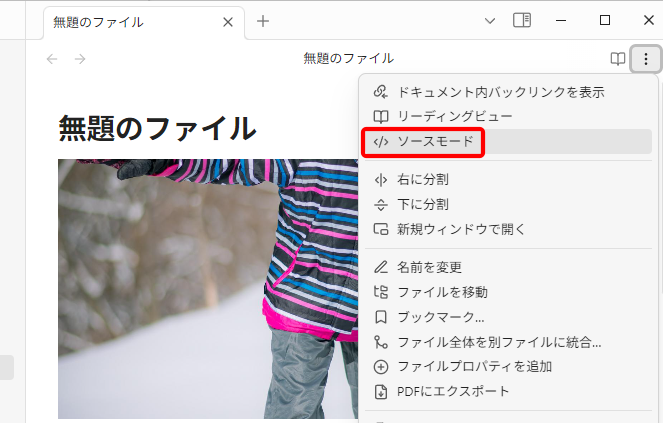Viewport: 663px width, 423px height.
Task: Expand the tab list chevron
Action: (x=490, y=21)
